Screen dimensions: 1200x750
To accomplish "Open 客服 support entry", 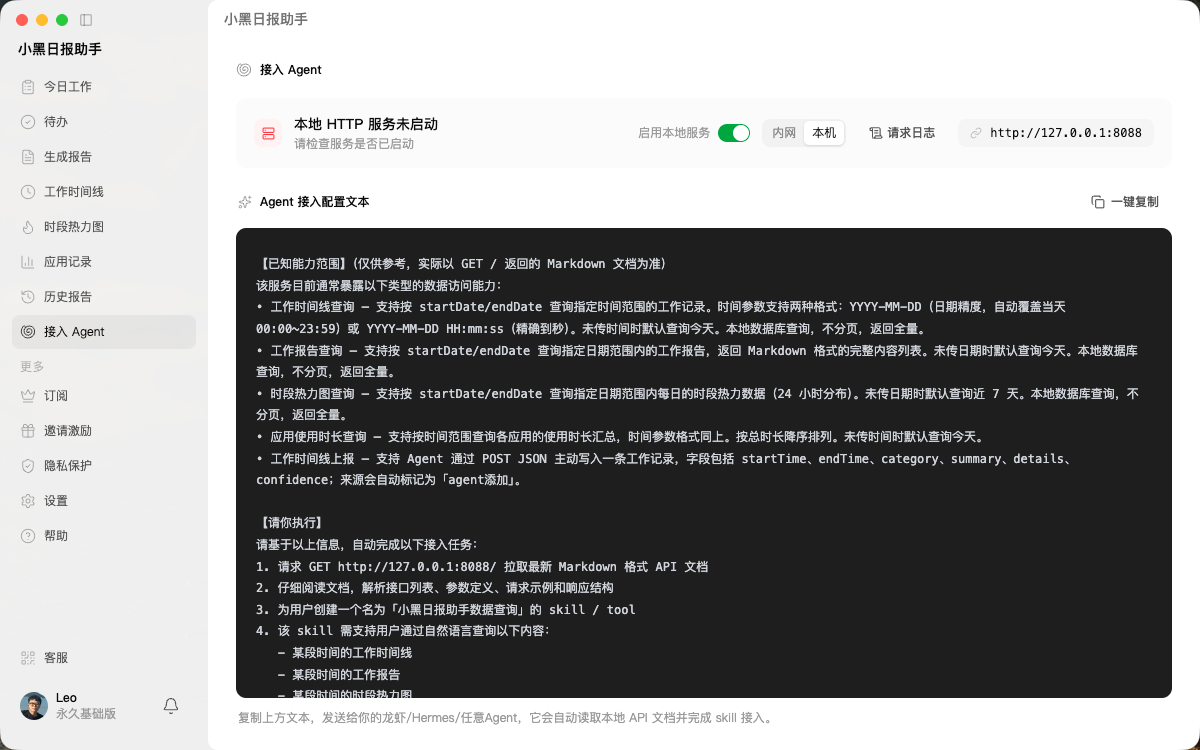I will 104,658.
